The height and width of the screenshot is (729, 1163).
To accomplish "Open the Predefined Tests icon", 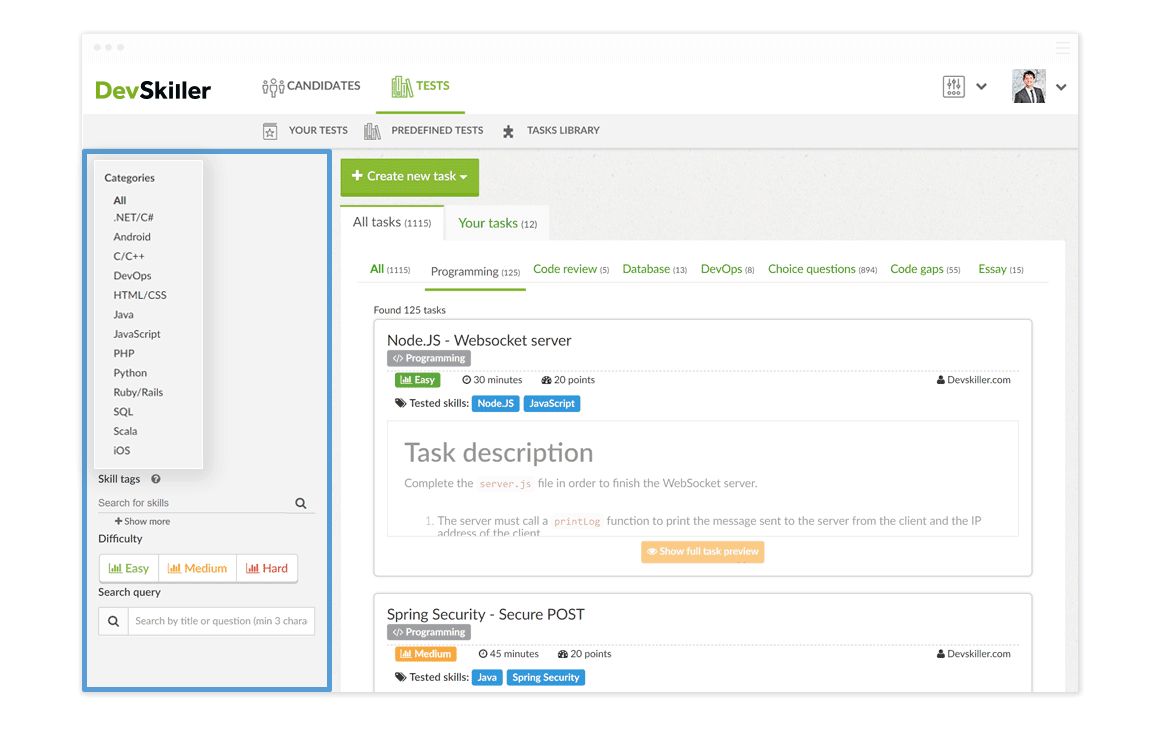I will pos(371,130).
